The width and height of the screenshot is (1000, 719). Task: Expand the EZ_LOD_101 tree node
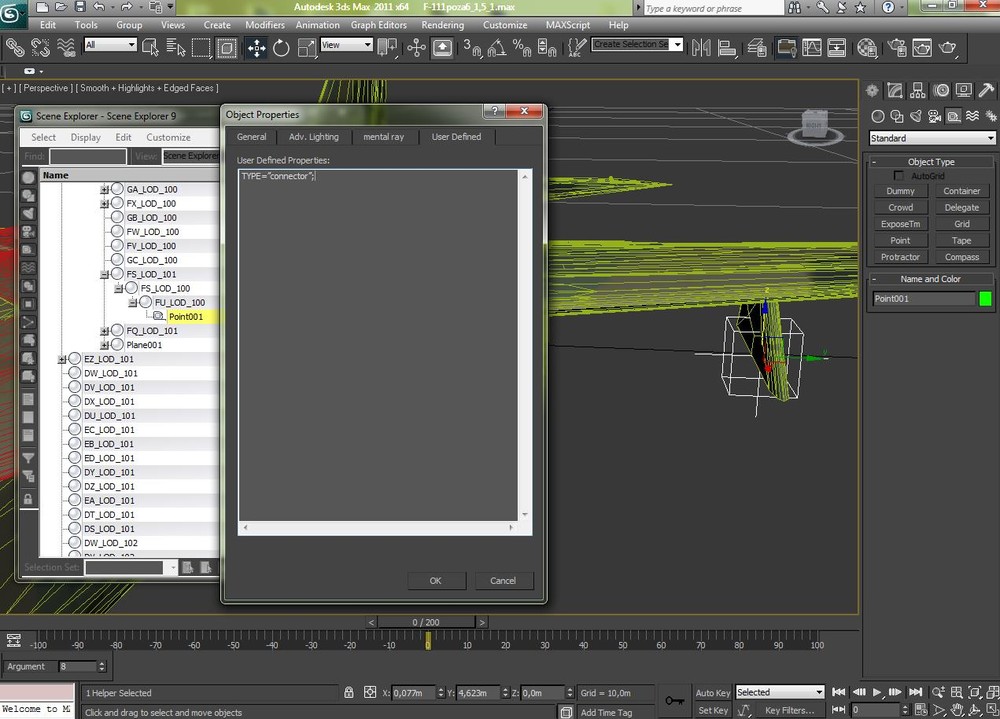tap(62, 359)
